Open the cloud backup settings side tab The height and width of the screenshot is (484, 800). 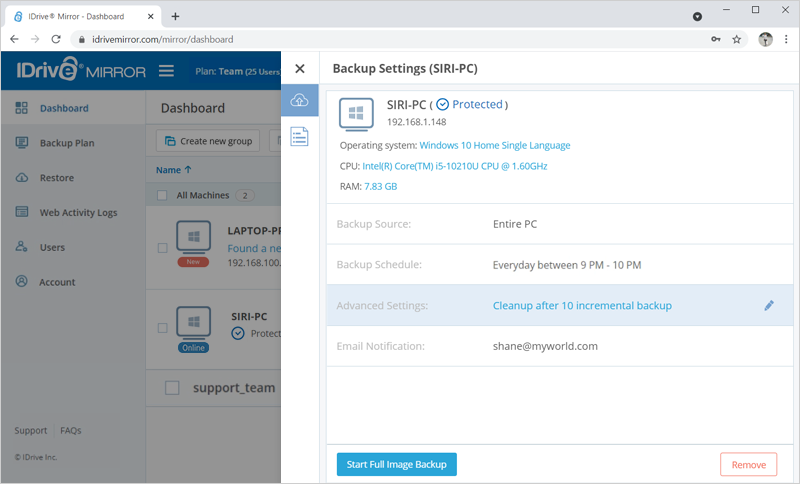299,100
